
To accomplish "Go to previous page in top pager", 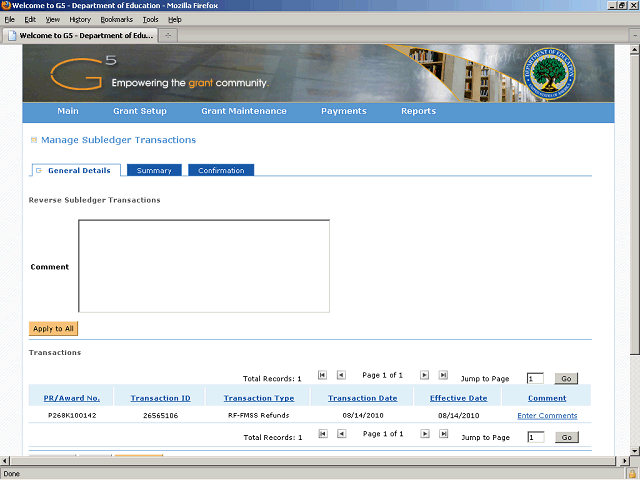I will (x=341, y=375).
